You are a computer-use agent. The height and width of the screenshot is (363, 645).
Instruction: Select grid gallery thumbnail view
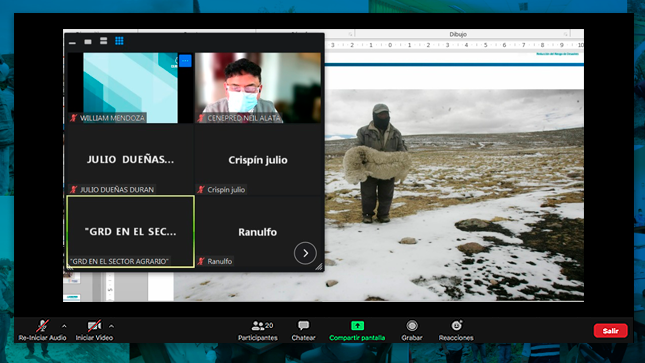pos(119,41)
